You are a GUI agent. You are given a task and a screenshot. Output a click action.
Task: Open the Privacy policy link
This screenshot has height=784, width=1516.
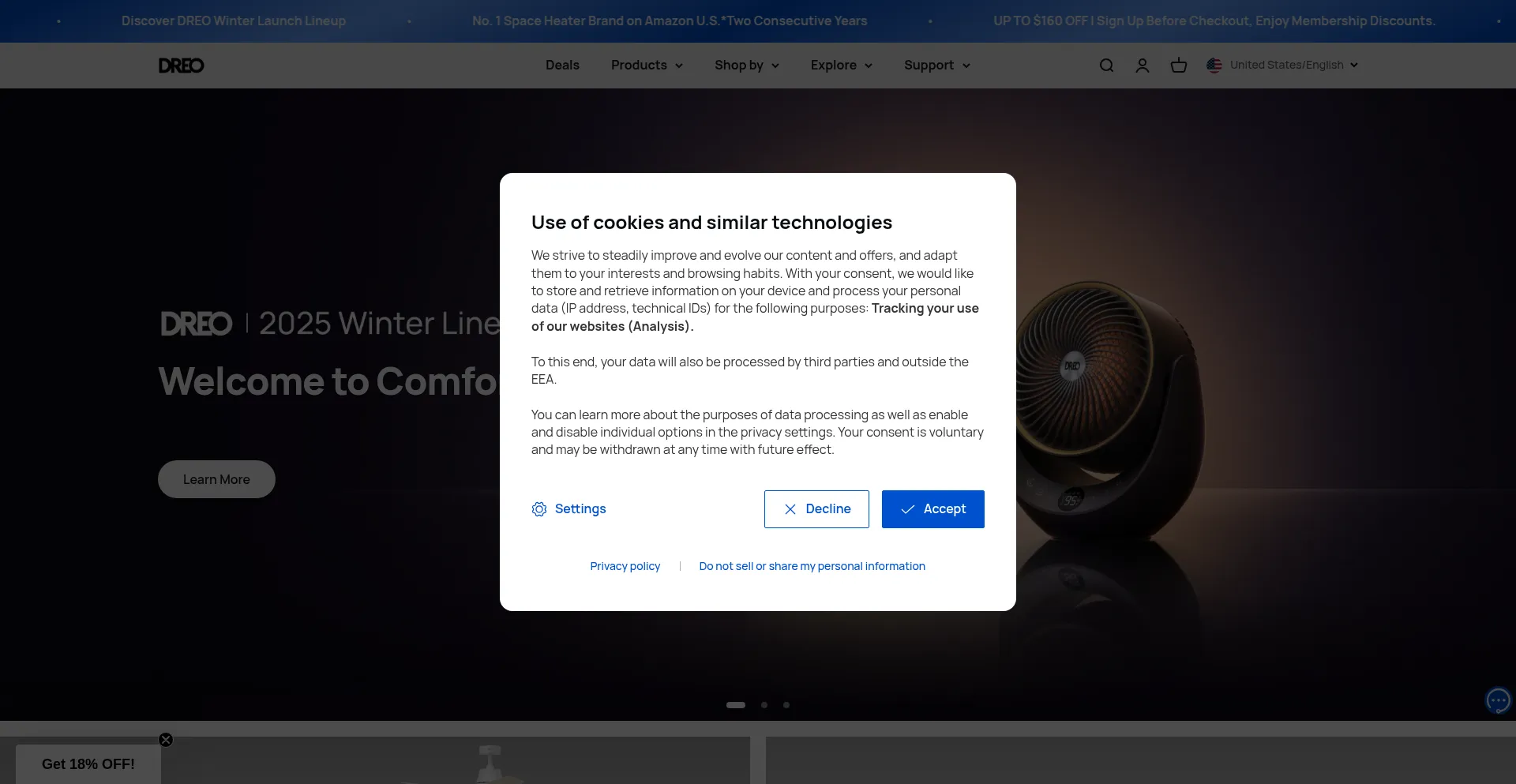(x=625, y=566)
